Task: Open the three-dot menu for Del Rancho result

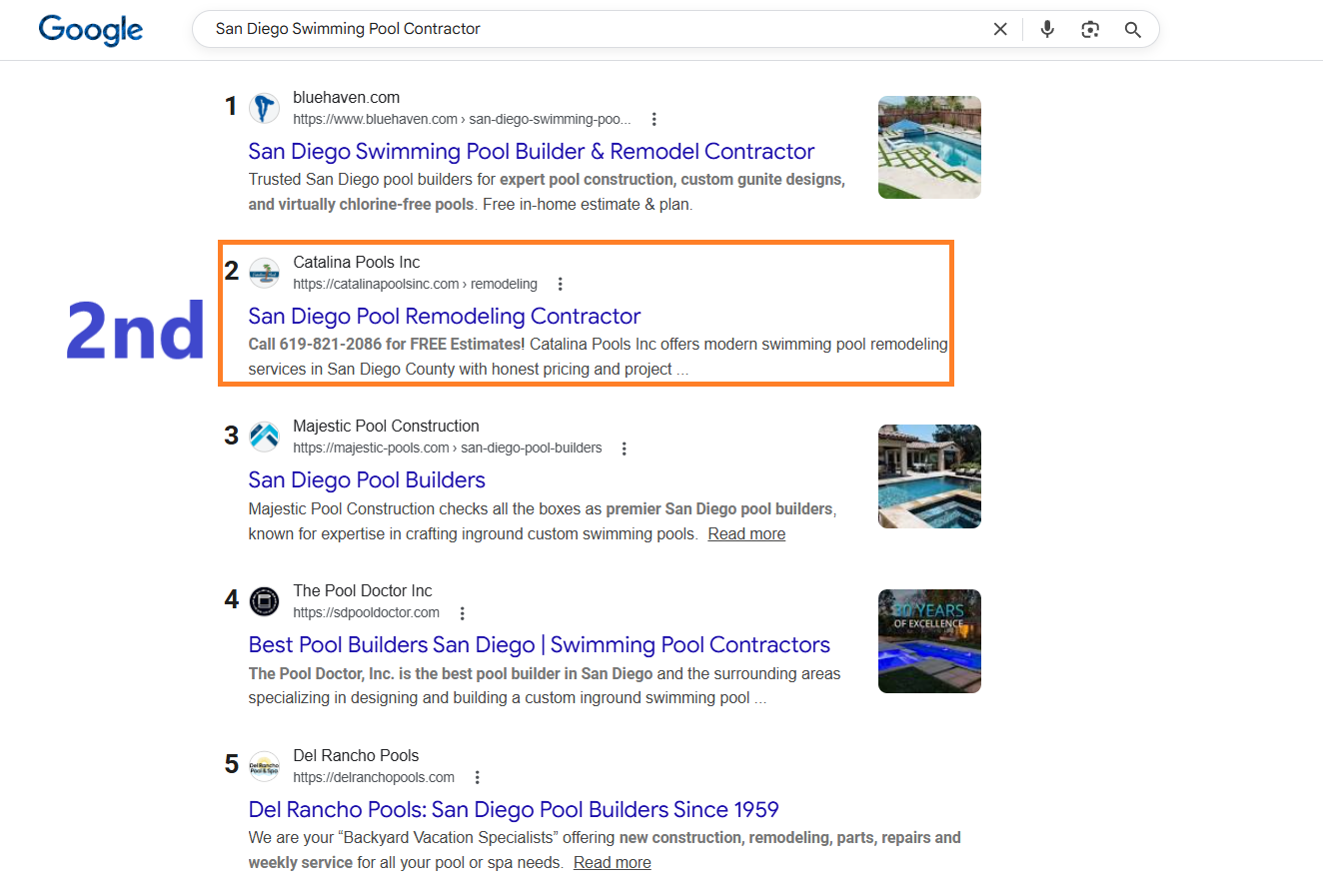Action: (x=477, y=777)
